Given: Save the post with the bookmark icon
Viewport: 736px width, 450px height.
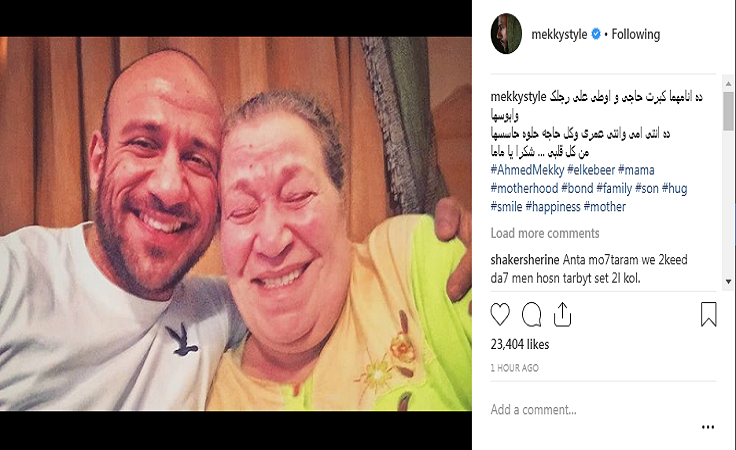Looking at the screenshot, I should click(708, 314).
